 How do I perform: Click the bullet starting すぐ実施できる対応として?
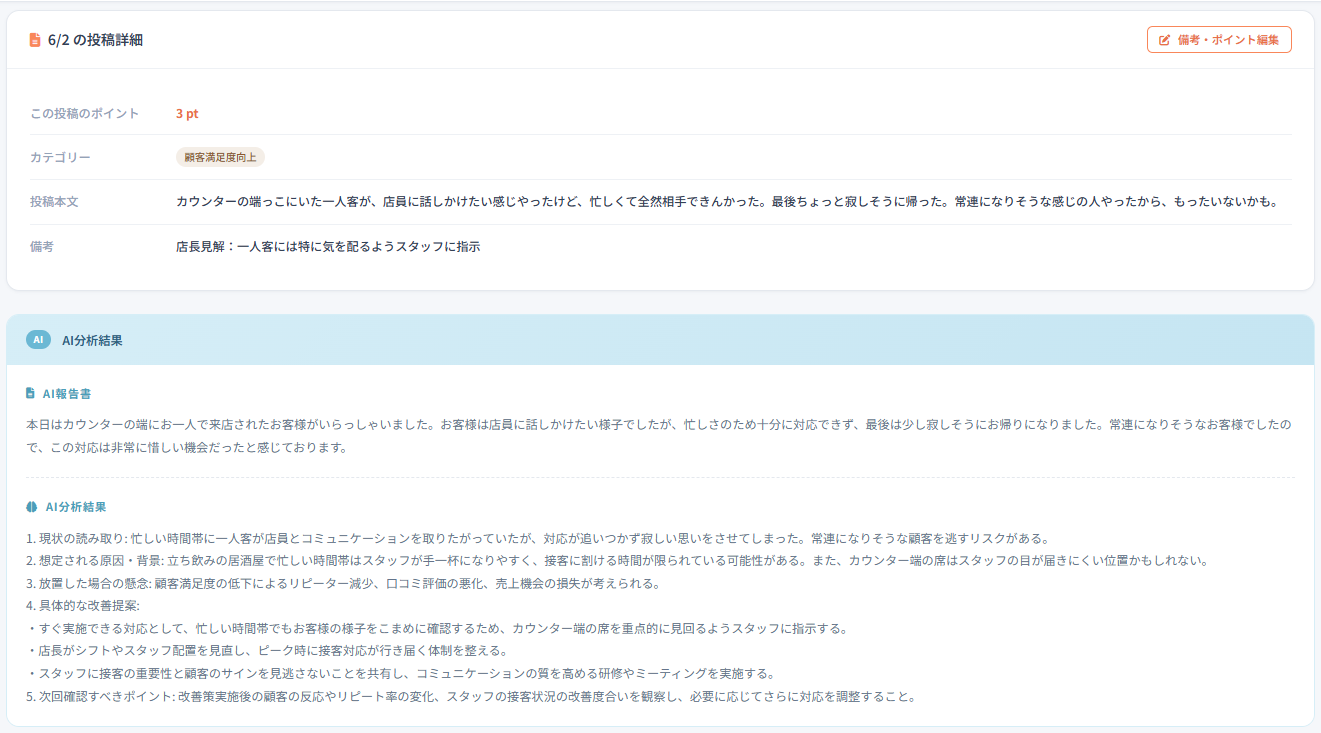coord(437,629)
